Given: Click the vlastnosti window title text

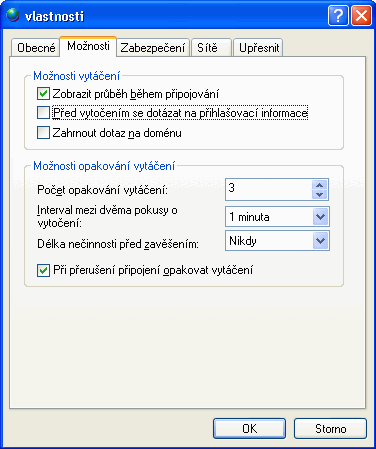Looking at the screenshot, I should 54,16.
